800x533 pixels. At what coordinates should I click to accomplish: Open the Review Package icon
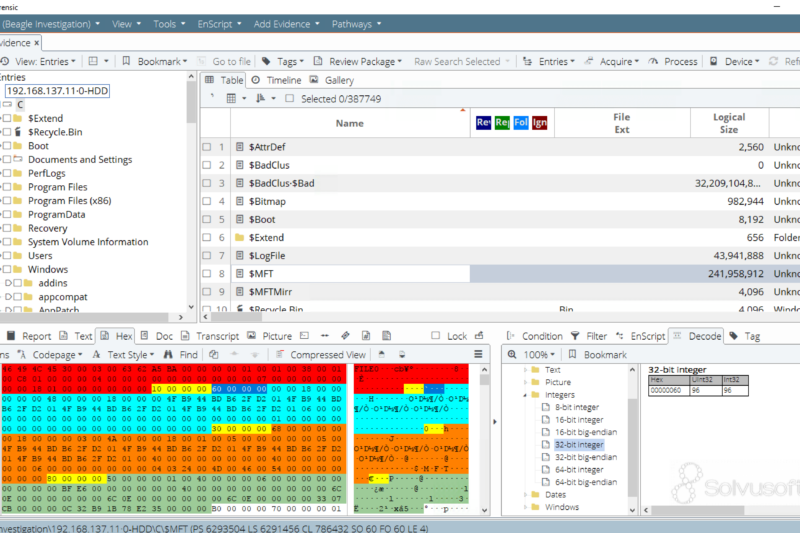[318, 61]
